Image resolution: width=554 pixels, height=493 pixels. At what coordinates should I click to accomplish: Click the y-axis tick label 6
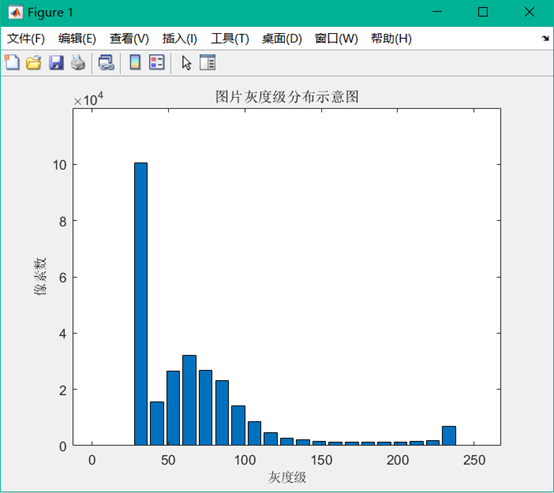(x=63, y=277)
